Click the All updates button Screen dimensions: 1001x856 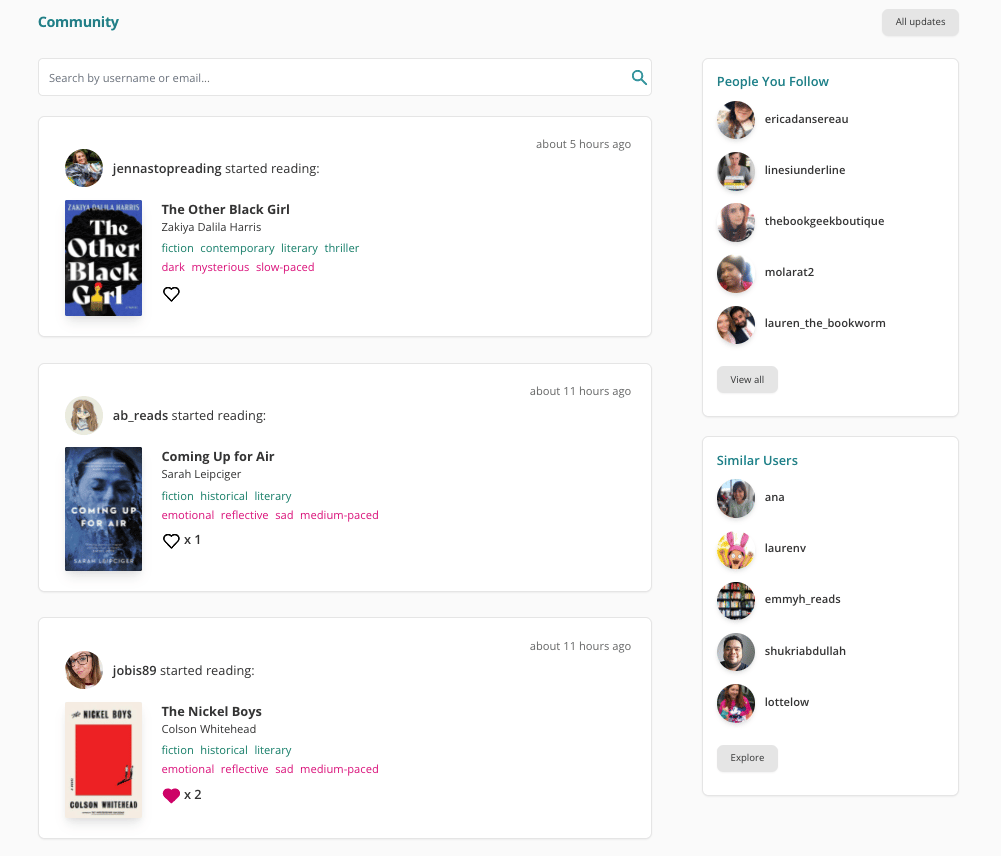point(920,22)
